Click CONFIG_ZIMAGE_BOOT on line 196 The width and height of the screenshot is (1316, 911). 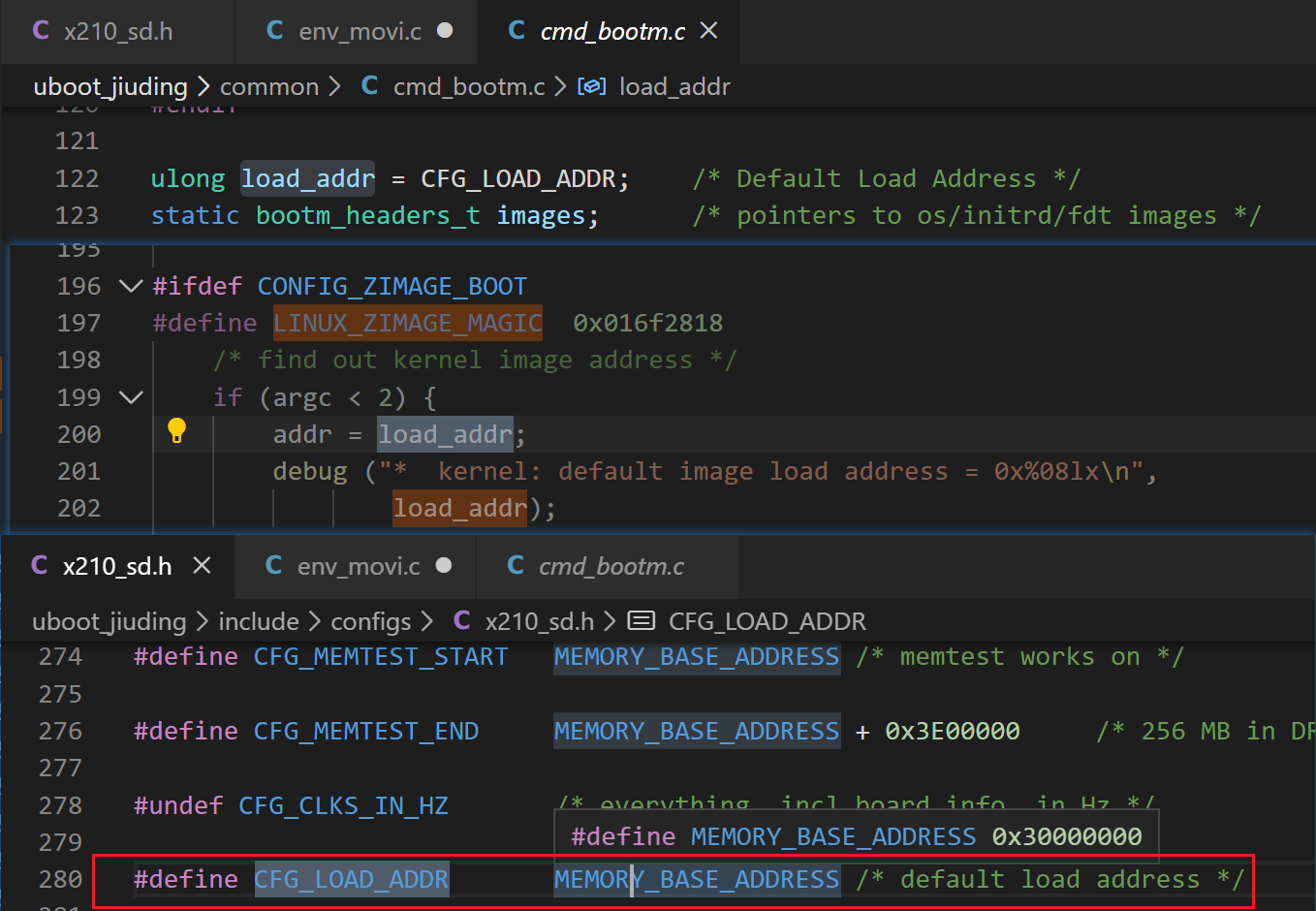[x=392, y=286]
